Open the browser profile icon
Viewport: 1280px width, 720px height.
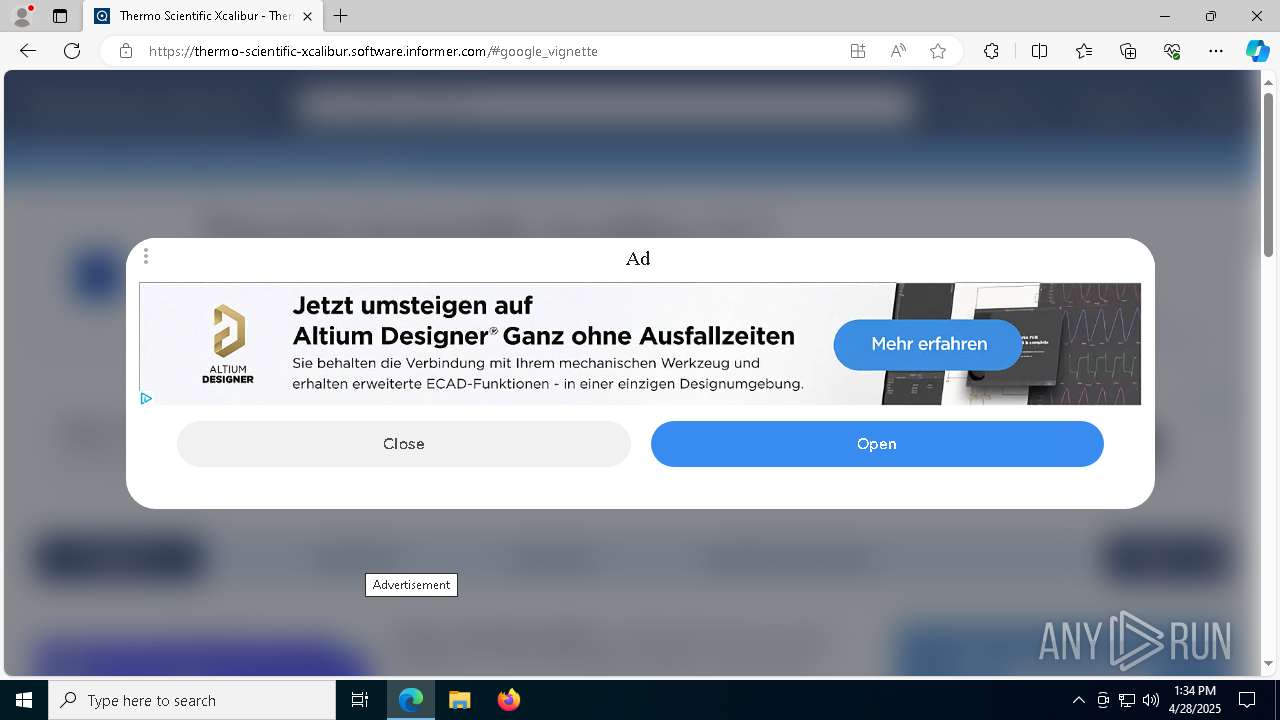[x=21, y=16]
